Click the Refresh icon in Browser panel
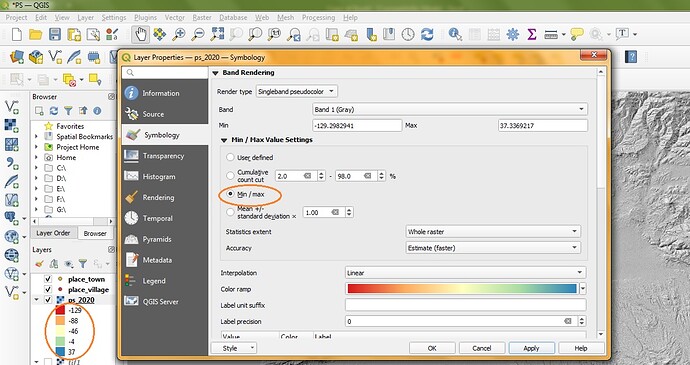Image resolution: width=690 pixels, height=365 pixels. pyautogui.click(x=54, y=111)
